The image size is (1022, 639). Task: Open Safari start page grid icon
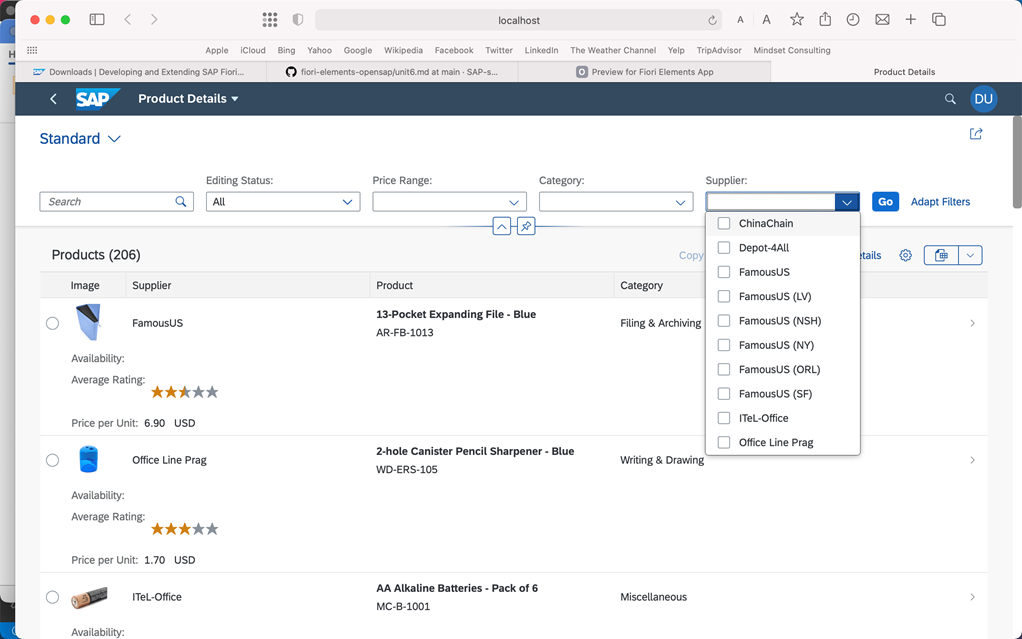pos(270,20)
